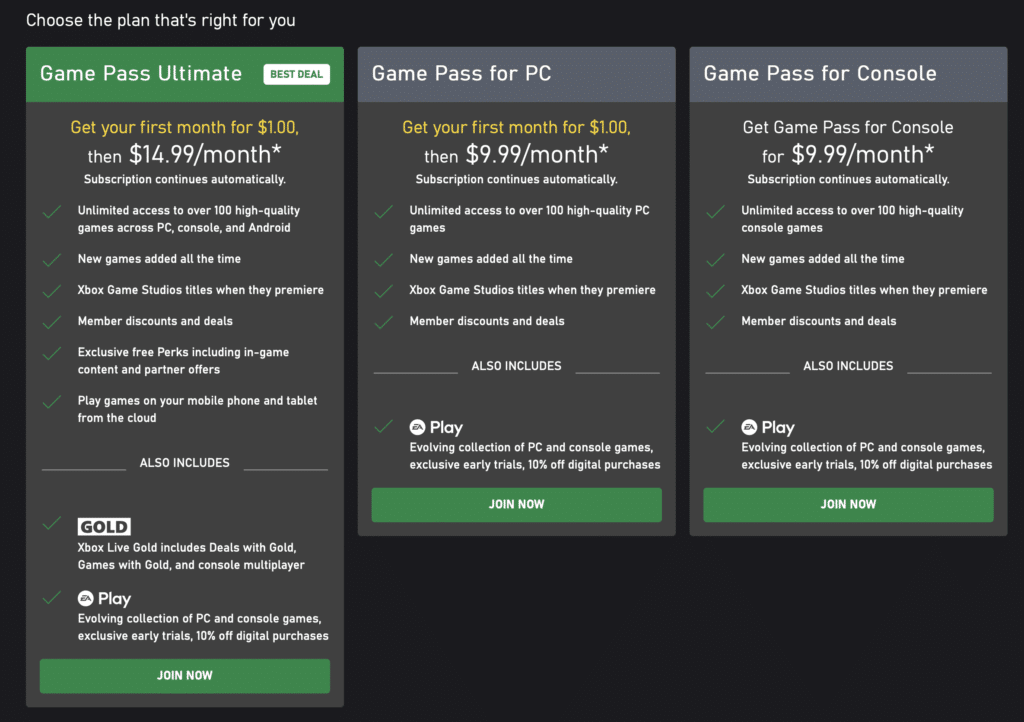Click the checkmark beside the GOLD logo
This screenshot has height=722, width=1024.
(x=52, y=524)
